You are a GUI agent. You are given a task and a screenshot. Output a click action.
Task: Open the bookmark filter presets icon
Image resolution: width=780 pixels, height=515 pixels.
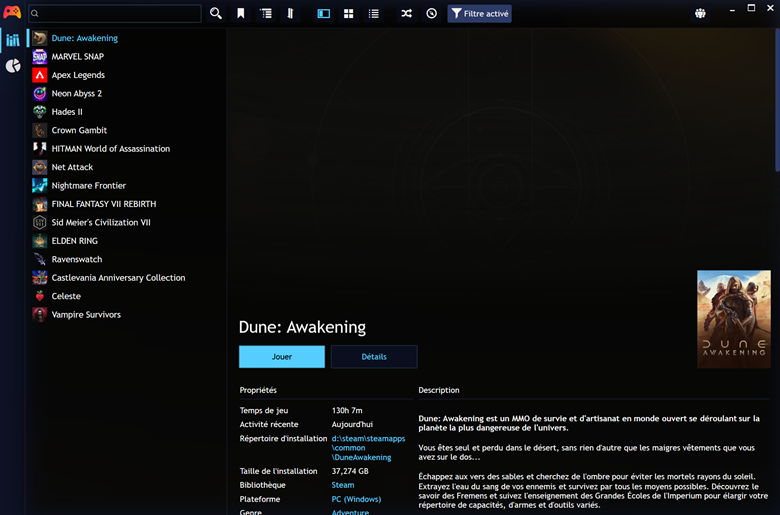(x=241, y=14)
